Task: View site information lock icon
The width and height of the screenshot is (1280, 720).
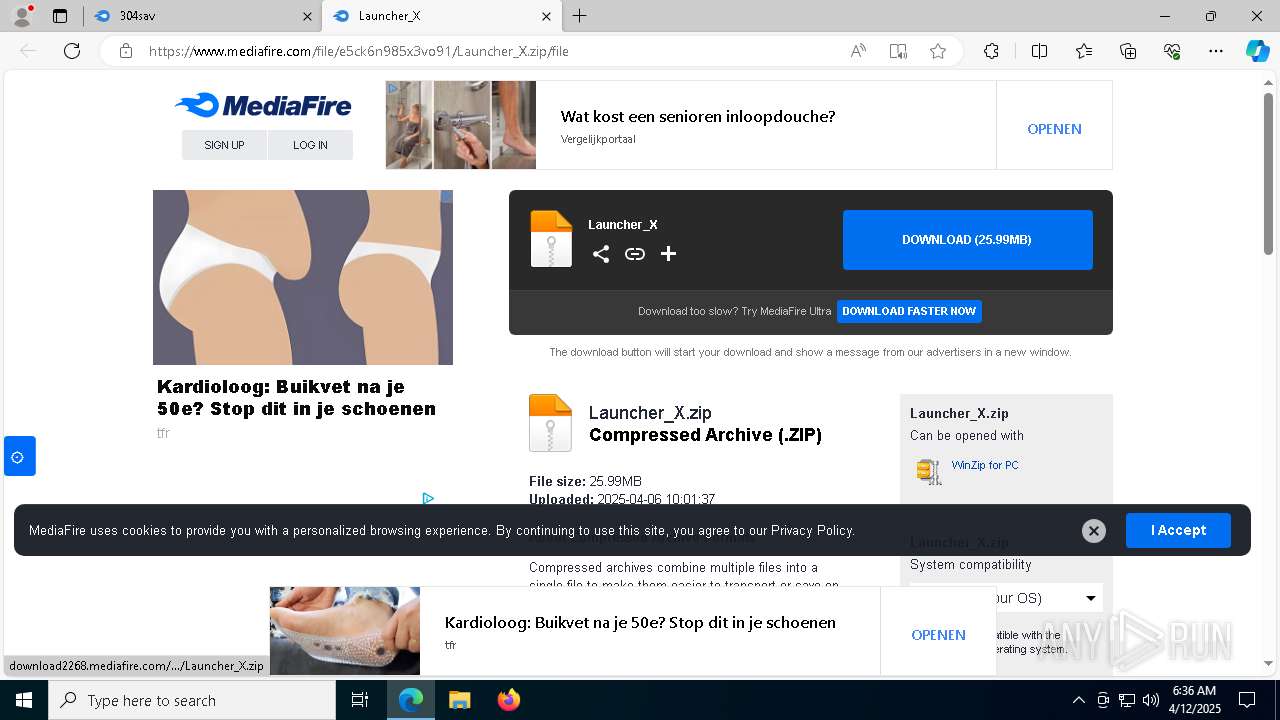Action: [x=126, y=51]
